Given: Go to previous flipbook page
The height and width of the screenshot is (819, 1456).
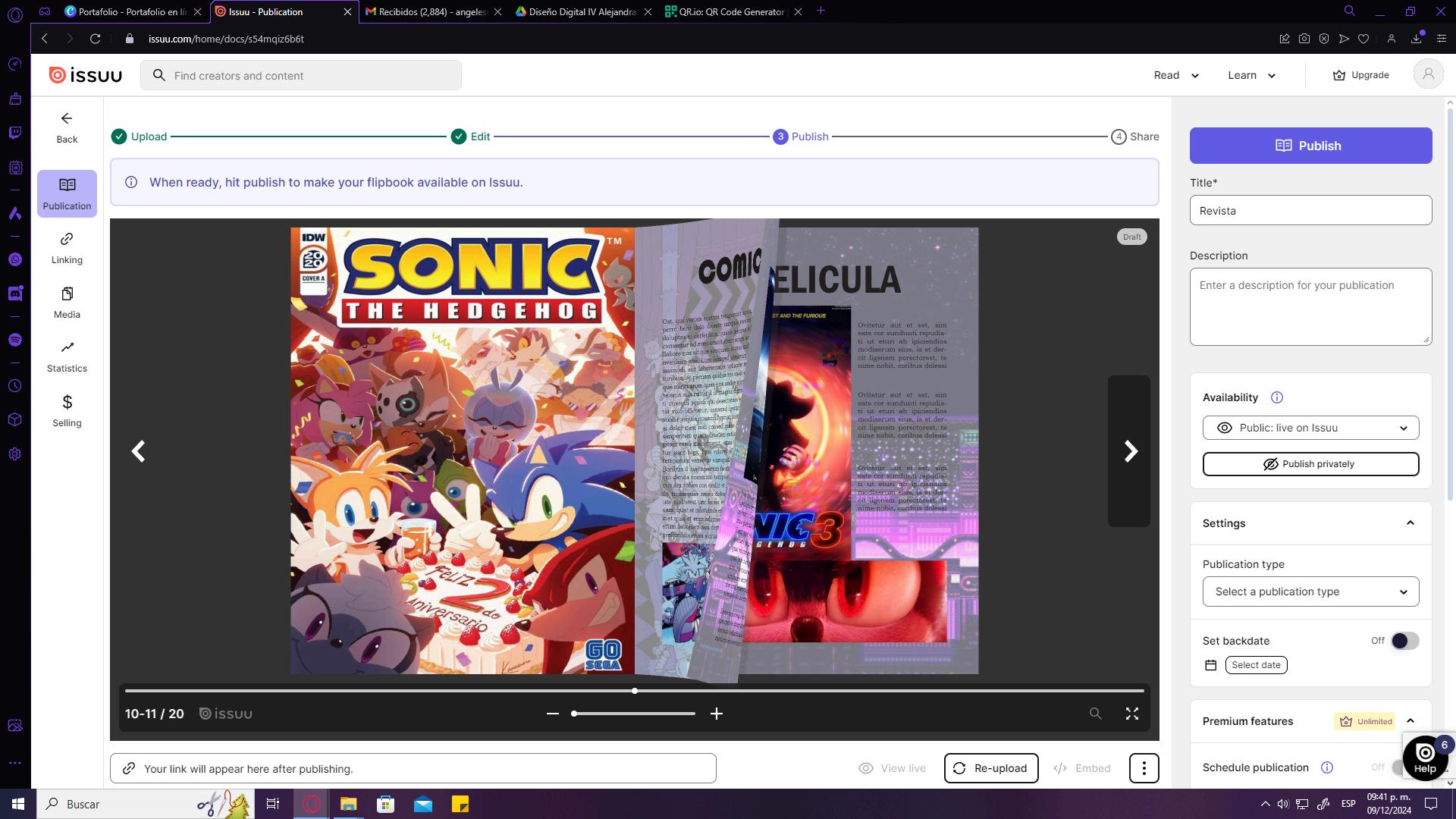Looking at the screenshot, I should [x=138, y=451].
